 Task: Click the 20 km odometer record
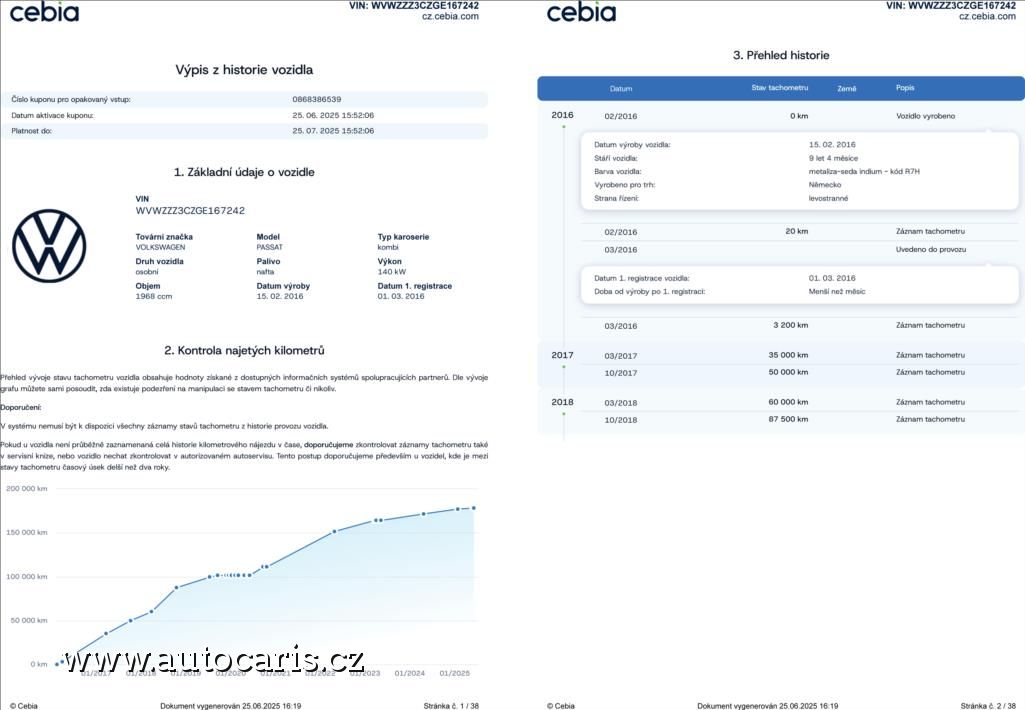[x=797, y=231]
